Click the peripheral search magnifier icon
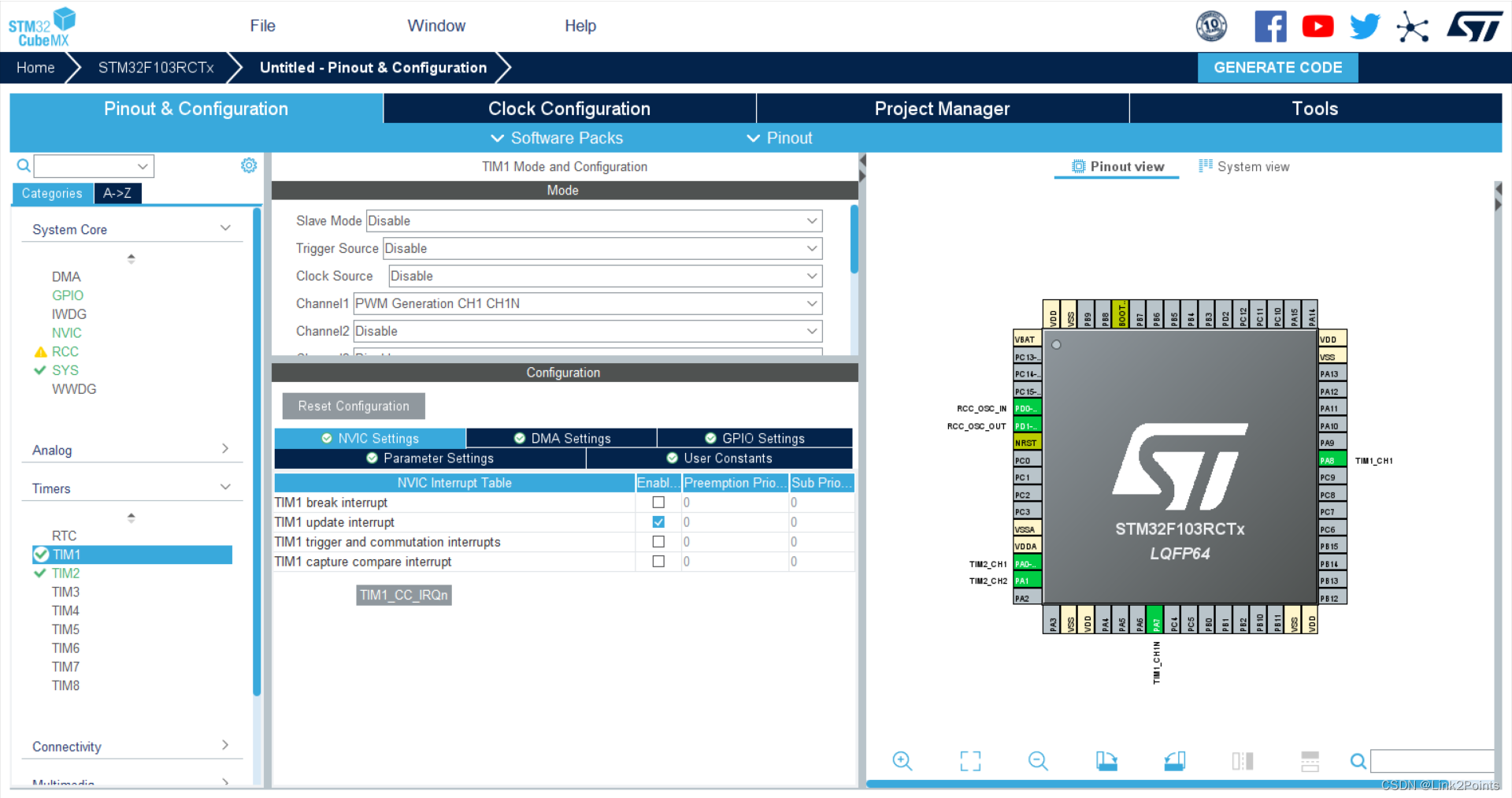This screenshot has width=1512, height=798. pyautogui.click(x=24, y=165)
